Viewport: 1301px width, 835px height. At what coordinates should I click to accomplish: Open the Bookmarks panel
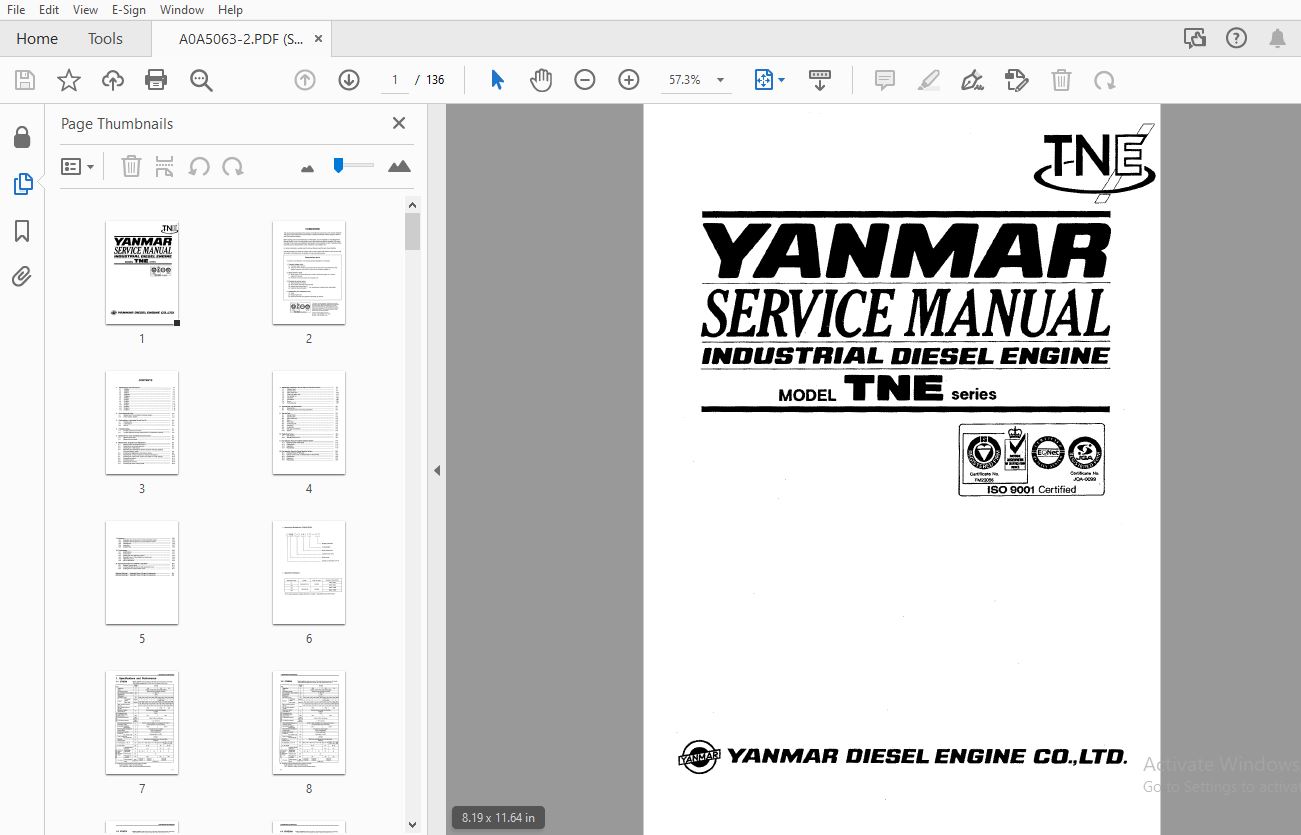pyautogui.click(x=22, y=231)
